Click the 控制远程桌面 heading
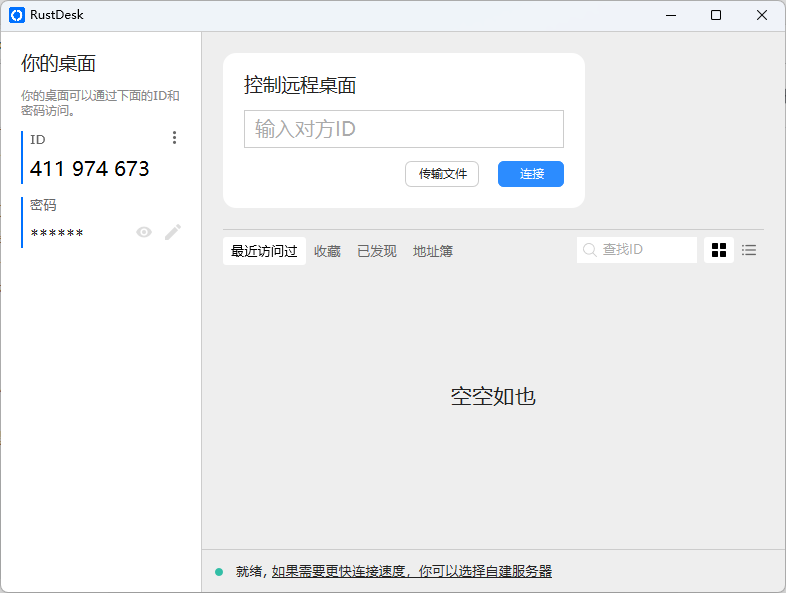786x593 pixels. (300, 85)
